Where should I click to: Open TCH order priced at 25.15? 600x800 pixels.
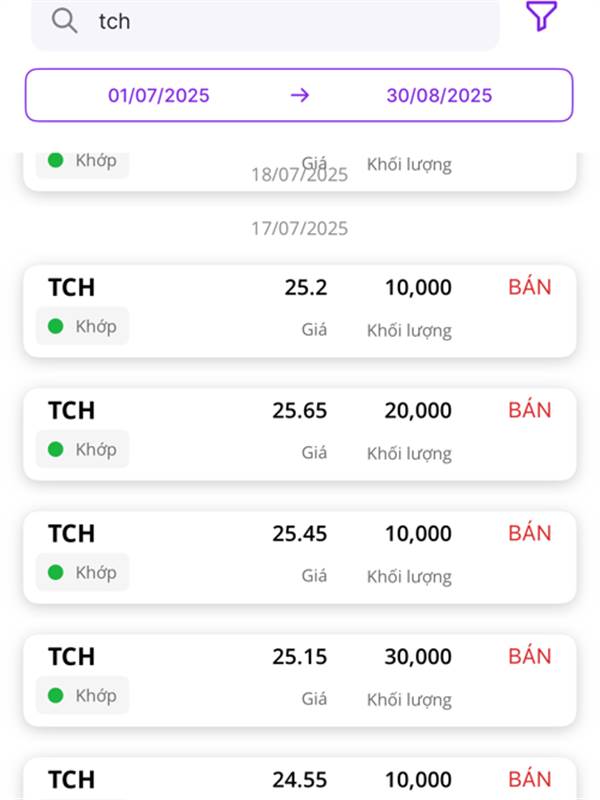pos(299,679)
